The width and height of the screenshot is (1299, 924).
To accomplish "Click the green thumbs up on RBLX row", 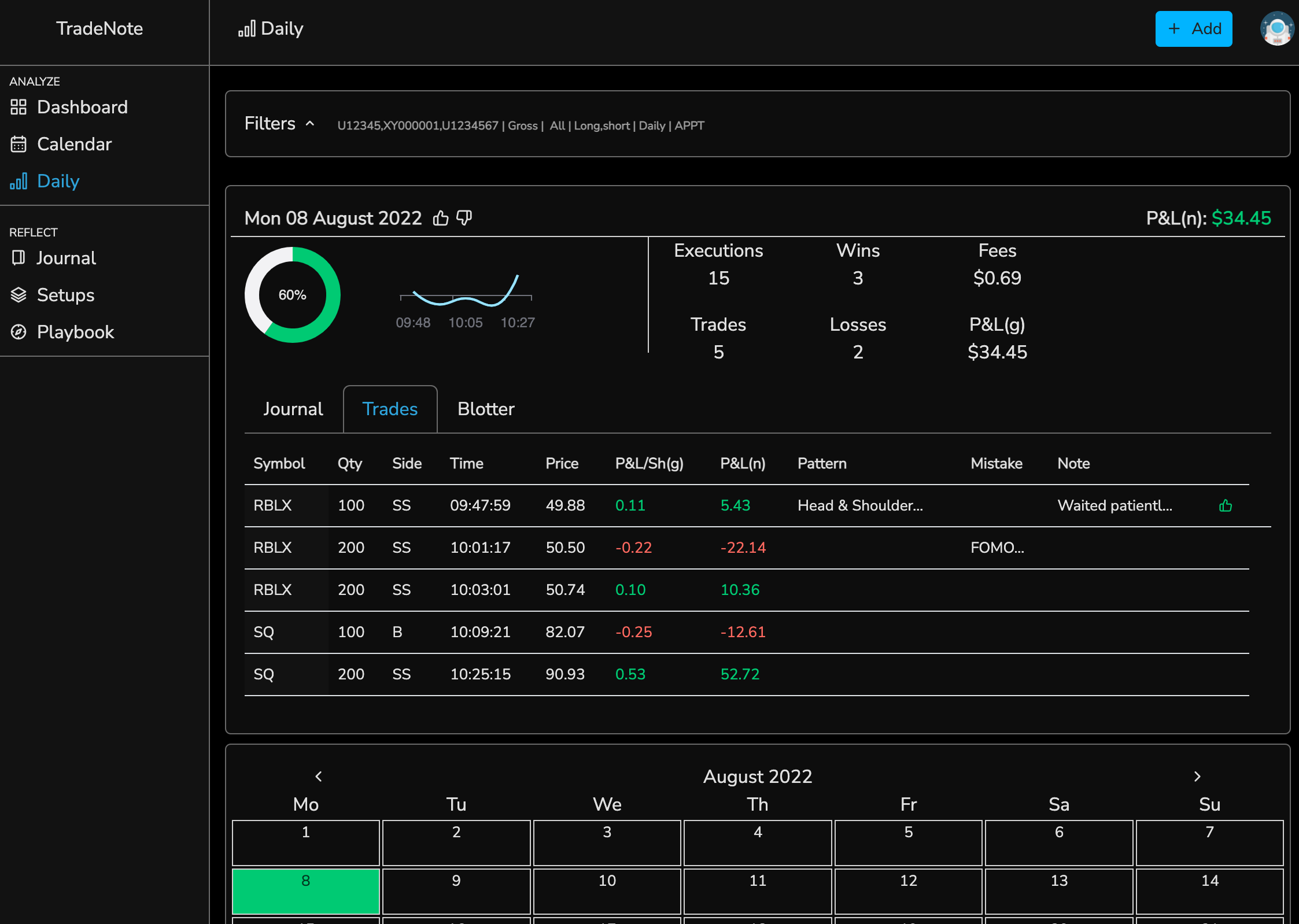I will (x=1226, y=506).
